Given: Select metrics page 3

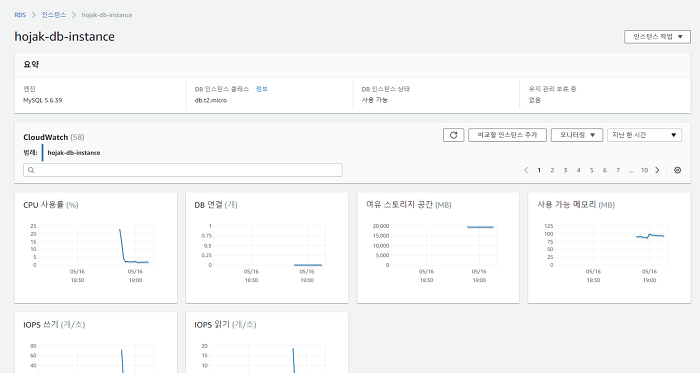Looking at the screenshot, I should [x=565, y=170].
